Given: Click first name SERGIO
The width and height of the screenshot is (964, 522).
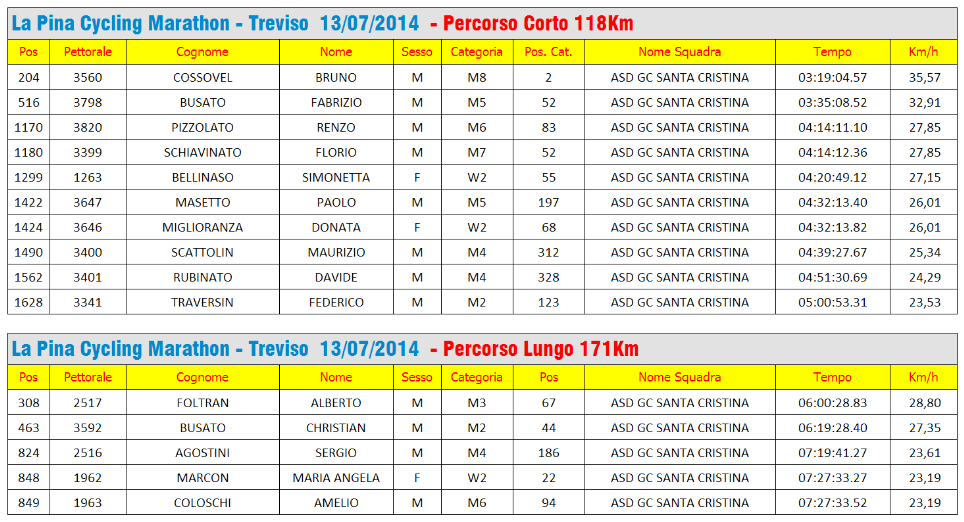Looking at the screenshot, I should (x=336, y=453).
